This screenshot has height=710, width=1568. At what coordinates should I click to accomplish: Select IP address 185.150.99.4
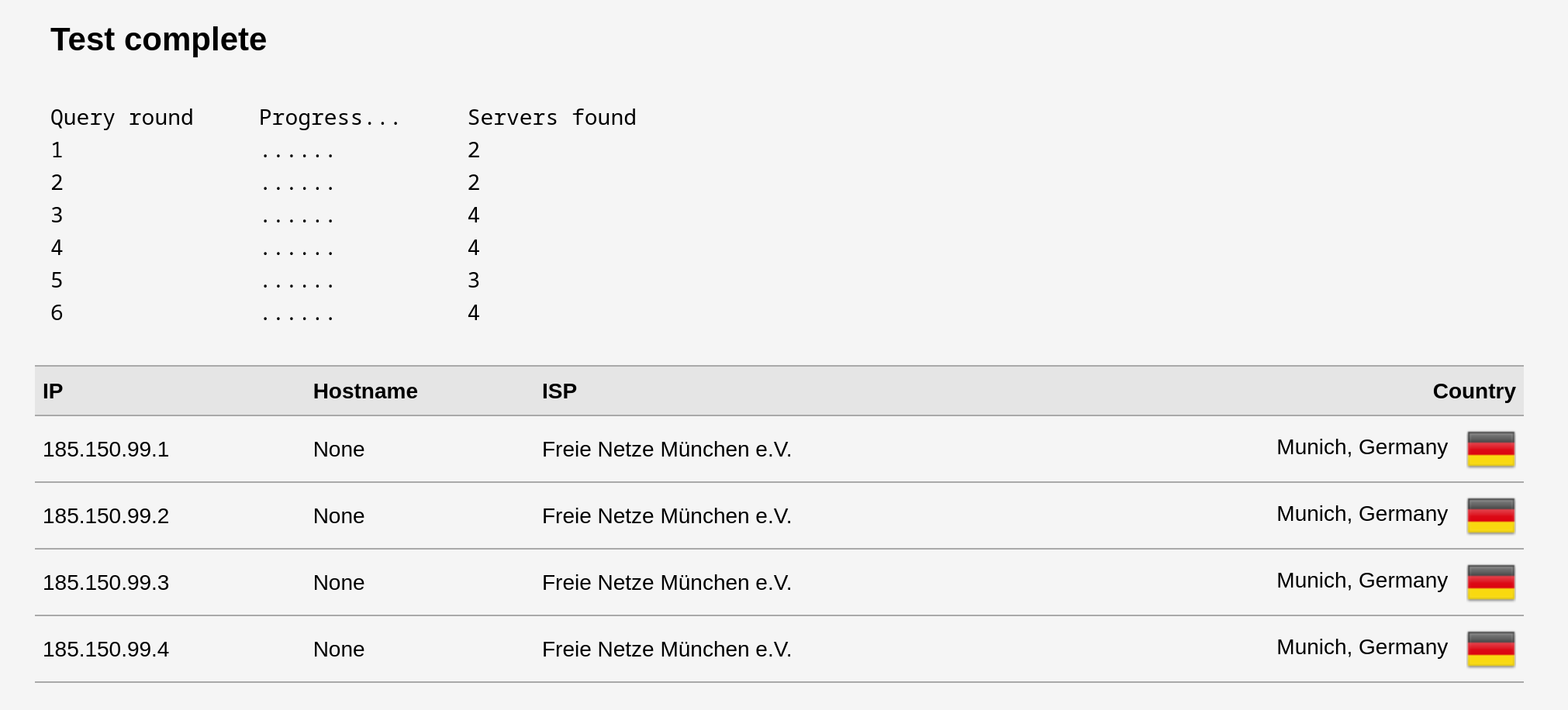pos(105,650)
